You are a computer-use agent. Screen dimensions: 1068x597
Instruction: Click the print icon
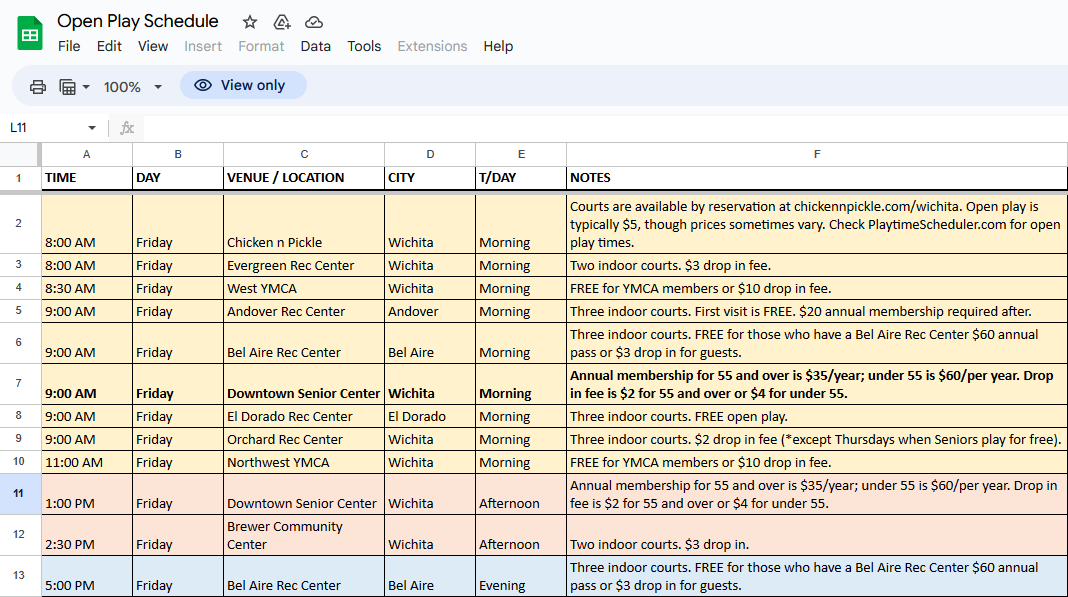click(38, 87)
